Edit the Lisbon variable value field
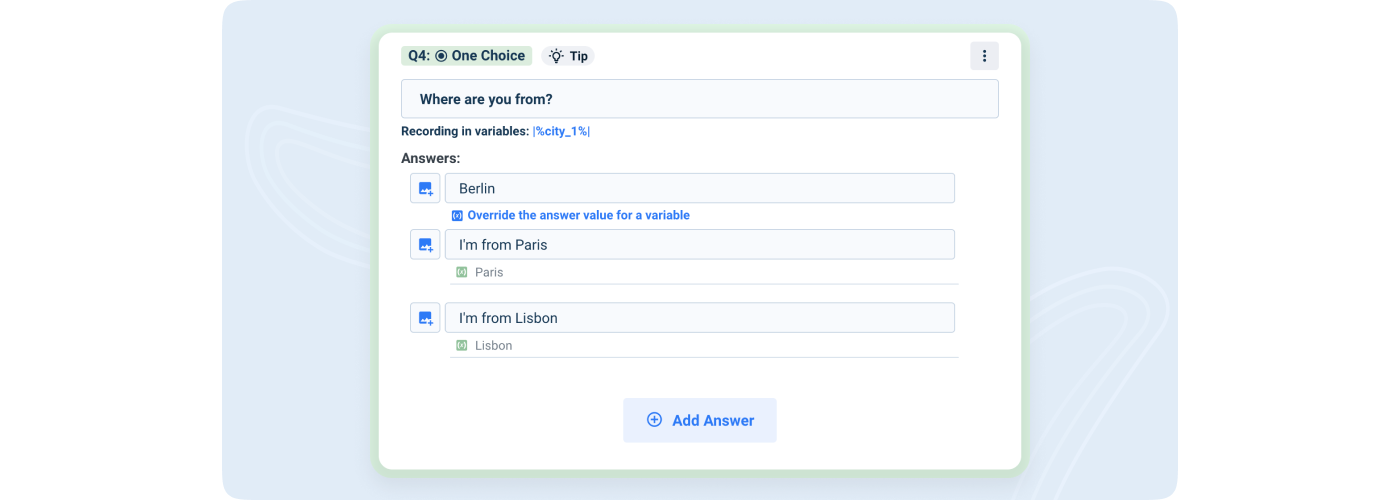1400x500 pixels. (704, 345)
